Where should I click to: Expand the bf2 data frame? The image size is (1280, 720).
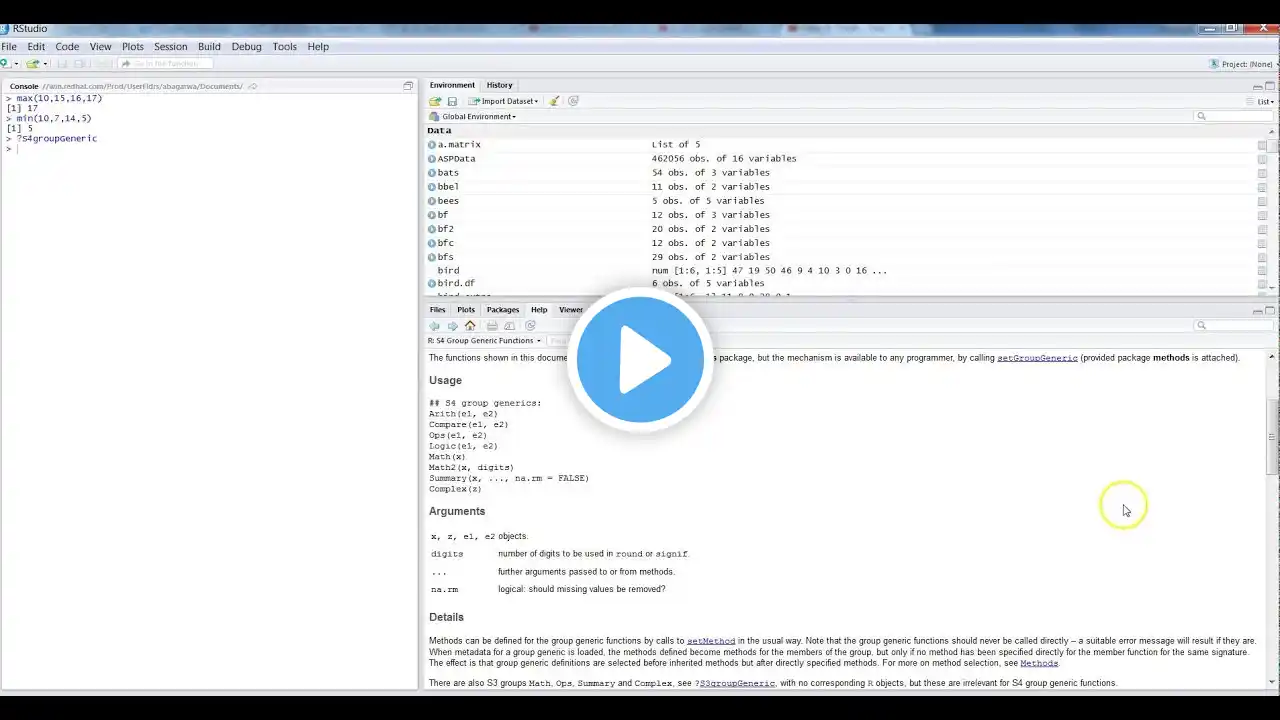(432, 229)
